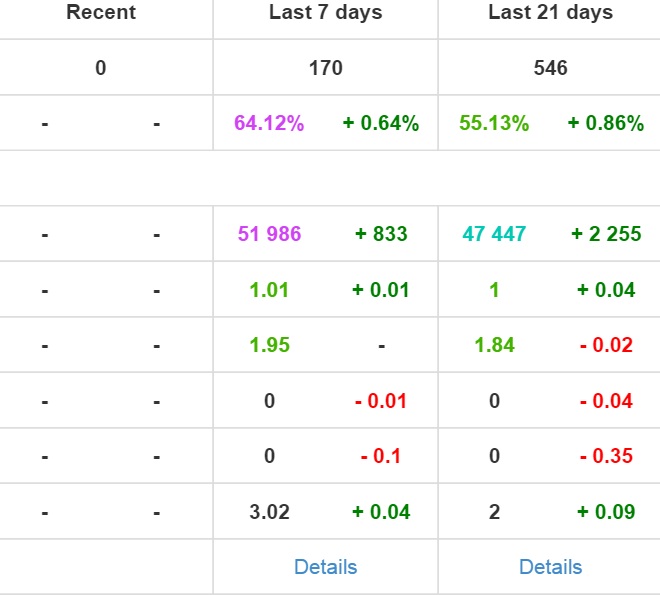Select the Recent column header
660x595 pixels.
point(101,13)
